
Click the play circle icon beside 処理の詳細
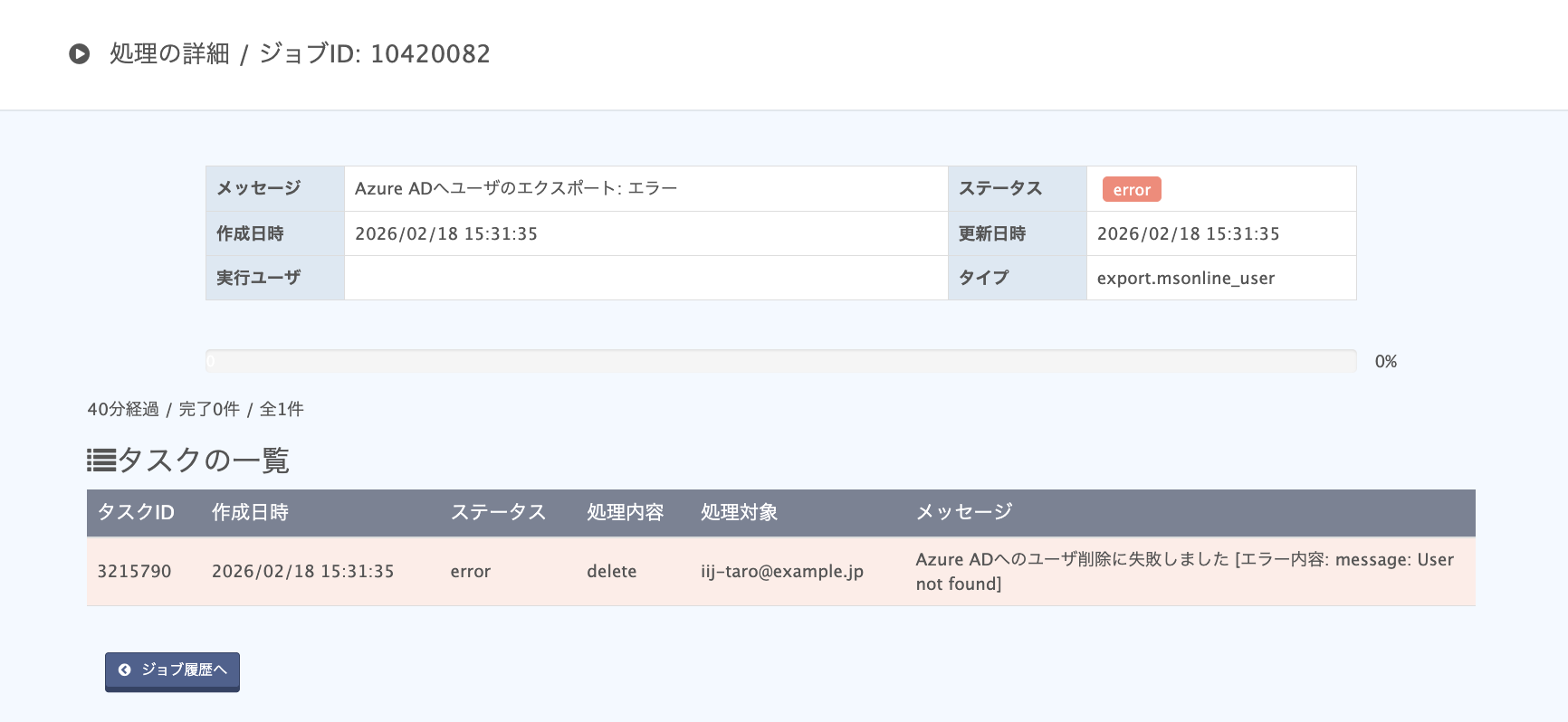(x=80, y=54)
